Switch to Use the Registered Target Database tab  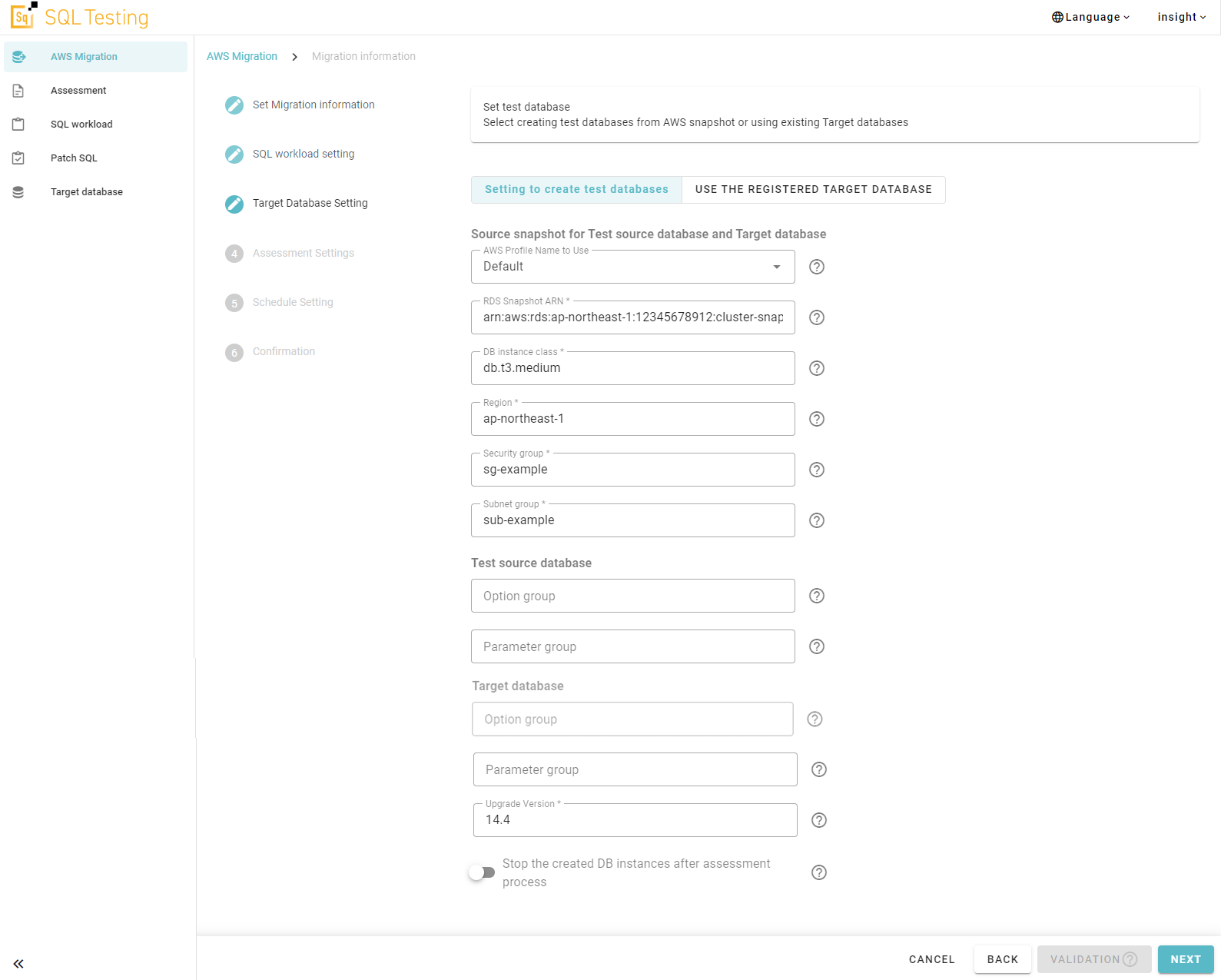(x=814, y=189)
